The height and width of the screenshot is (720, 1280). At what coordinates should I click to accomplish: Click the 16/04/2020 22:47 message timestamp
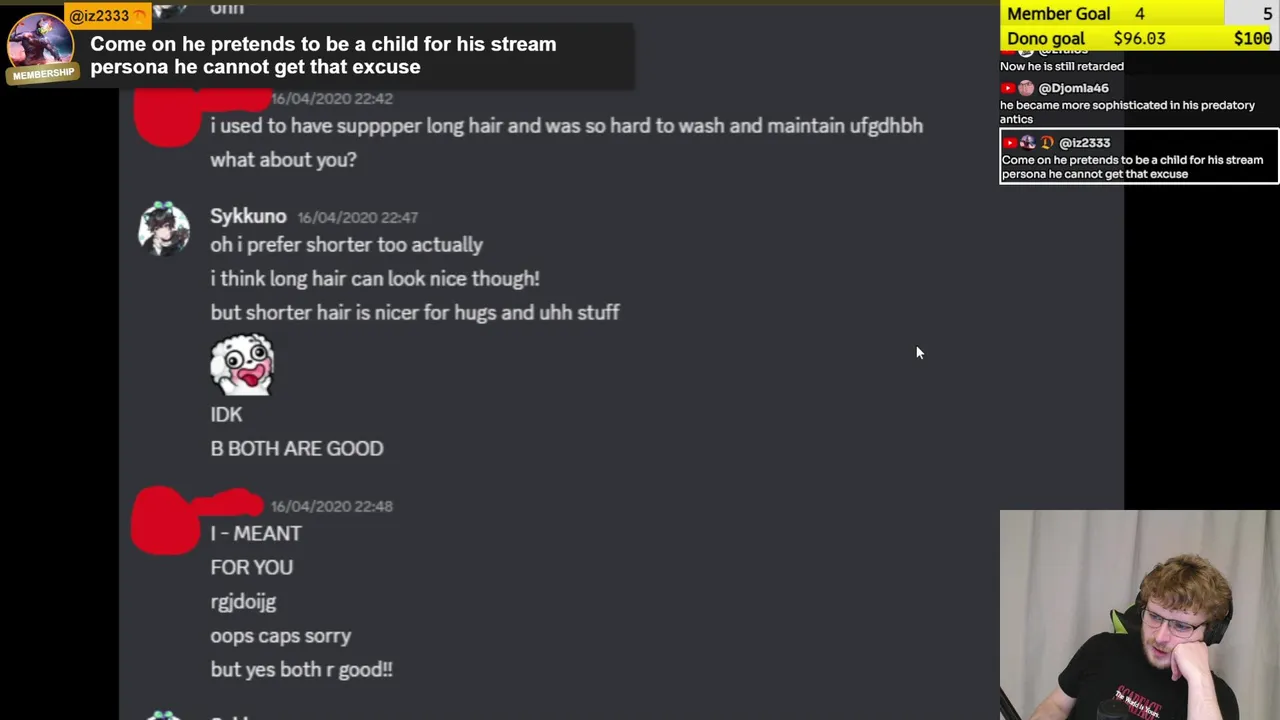[x=357, y=218]
